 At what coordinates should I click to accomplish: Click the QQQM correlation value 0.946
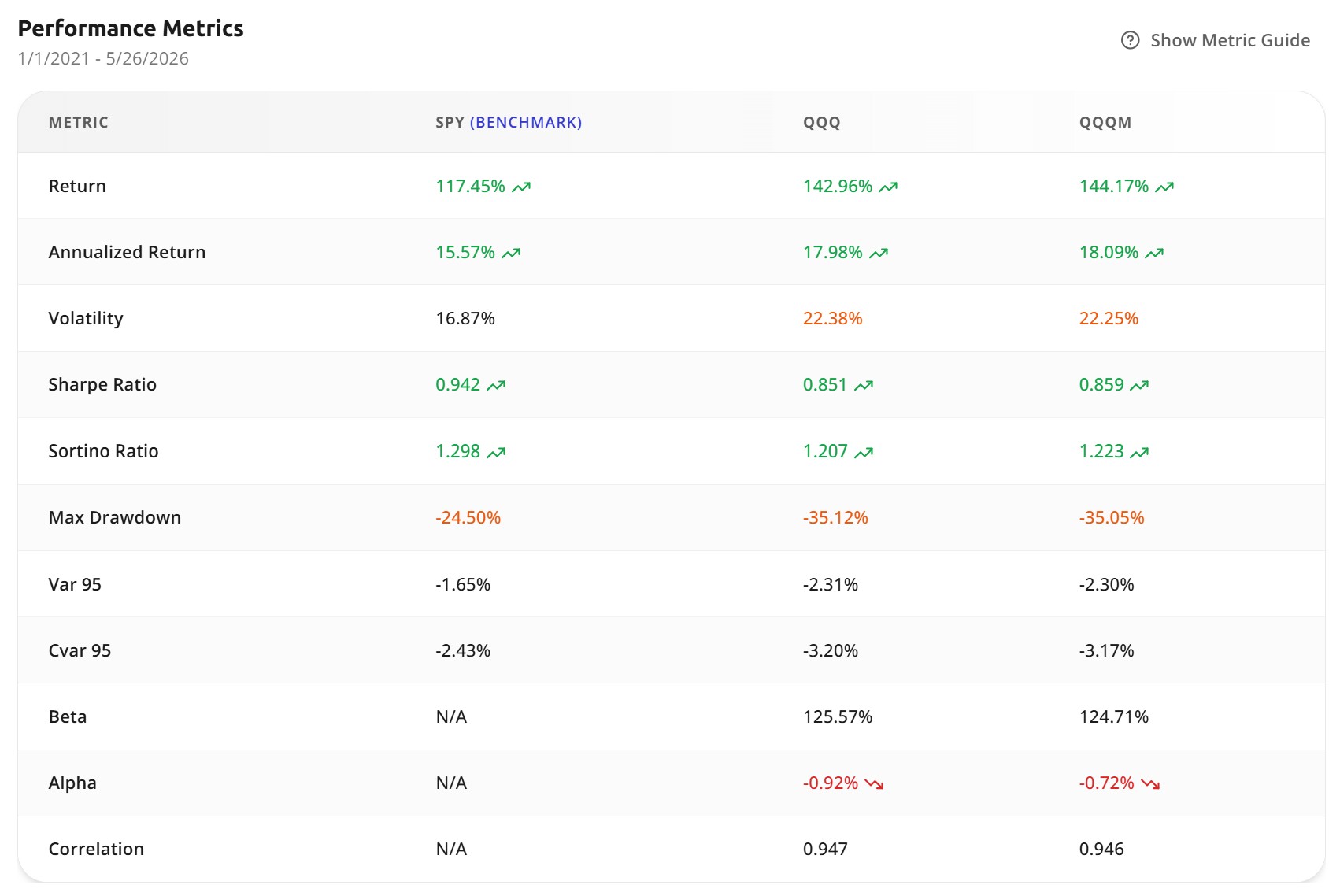1101,849
